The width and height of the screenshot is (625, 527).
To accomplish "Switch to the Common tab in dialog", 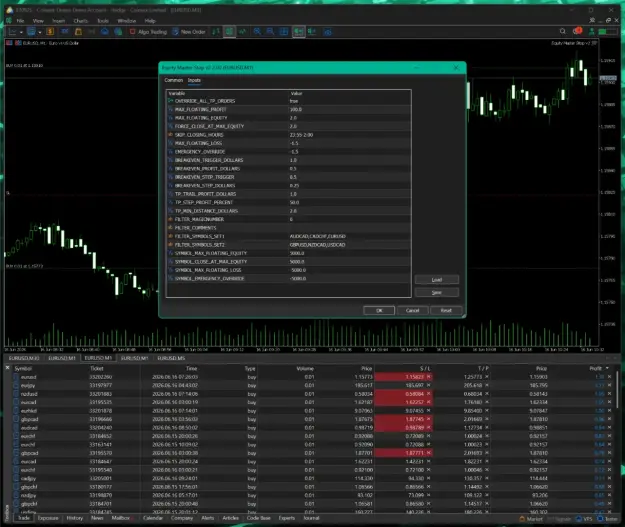I will pos(173,80).
